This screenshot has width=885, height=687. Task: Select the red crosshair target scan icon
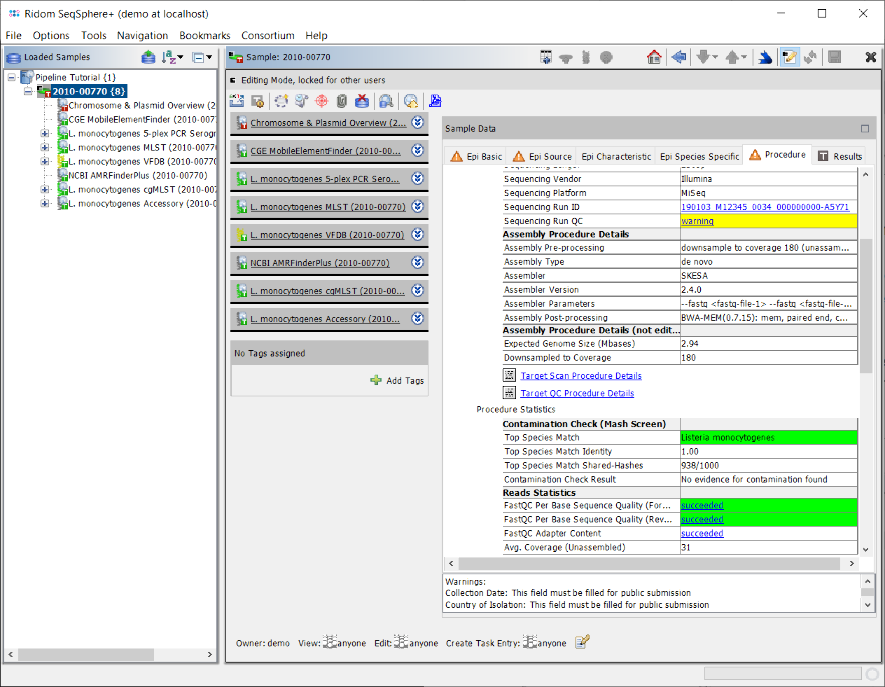pyautogui.click(x=321, y=101)
